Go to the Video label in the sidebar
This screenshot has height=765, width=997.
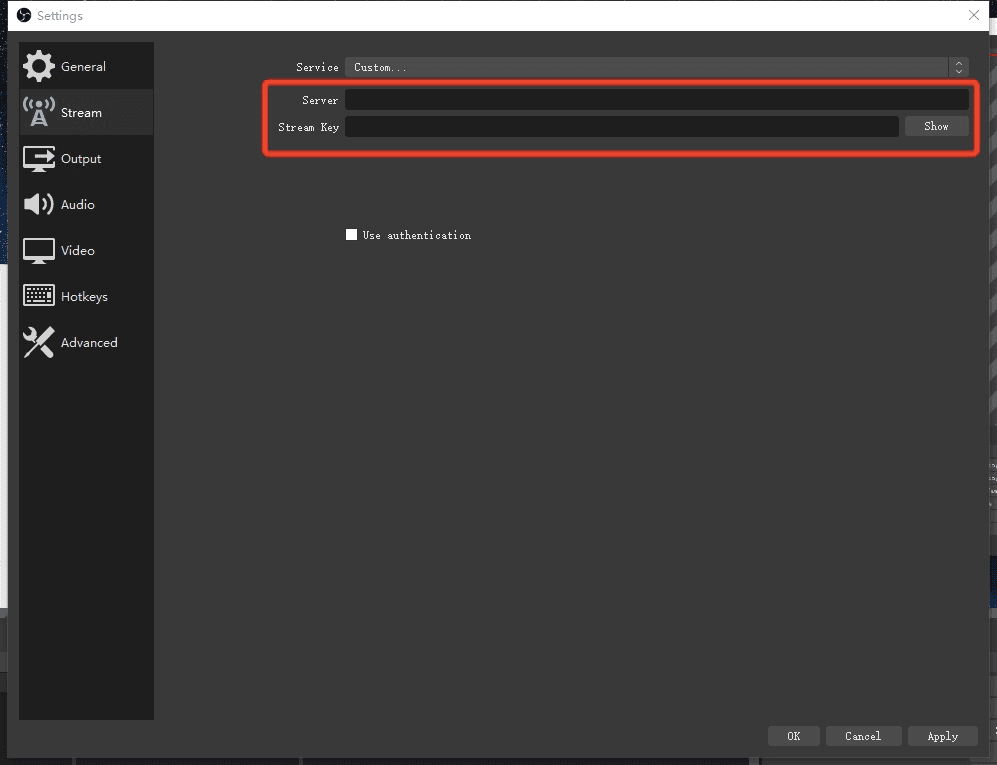coord(78,251)
